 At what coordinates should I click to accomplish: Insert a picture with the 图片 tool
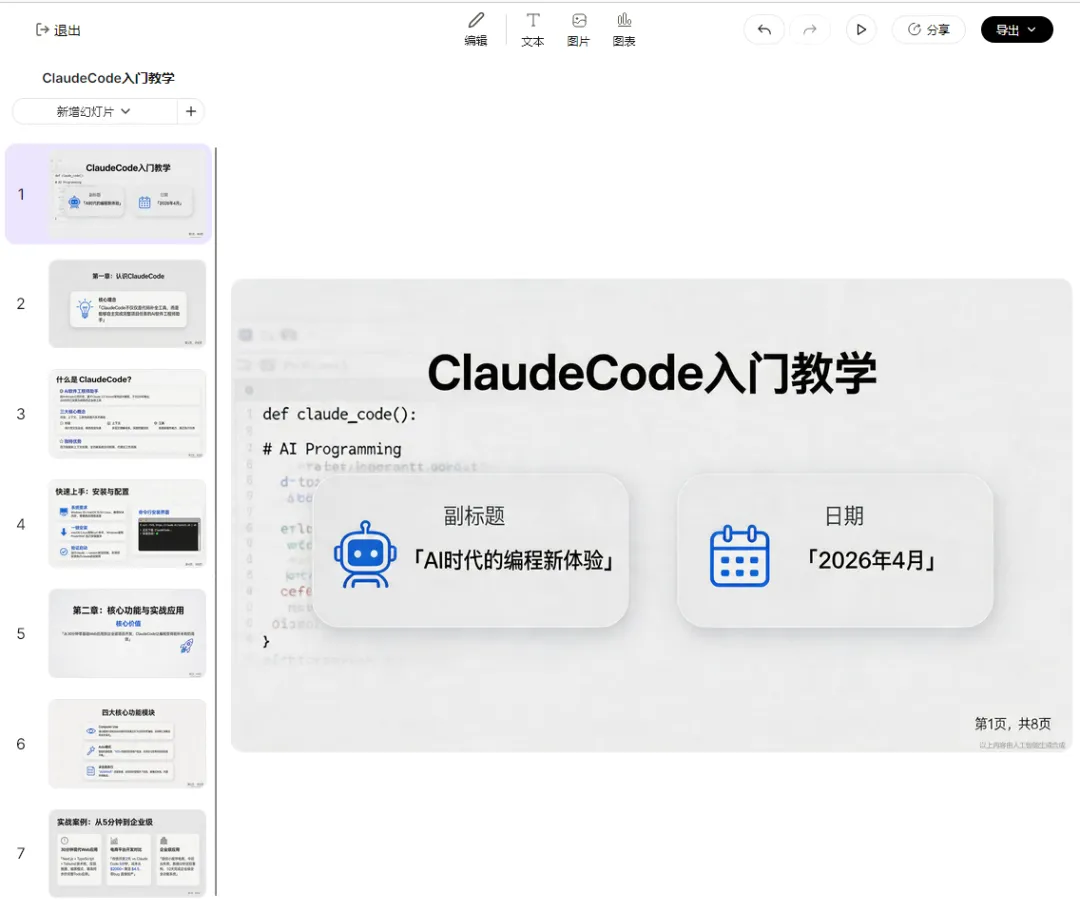click(x=579, y=30)
